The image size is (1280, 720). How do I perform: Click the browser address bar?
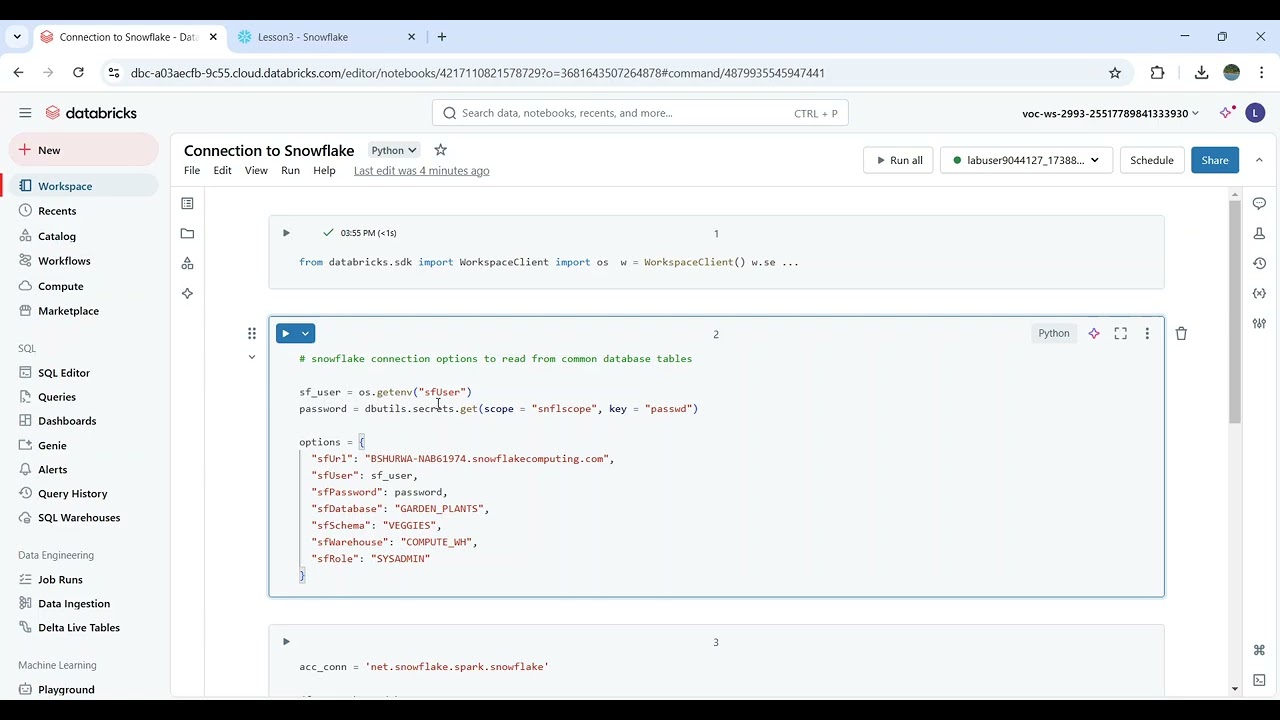coord(612,73)
